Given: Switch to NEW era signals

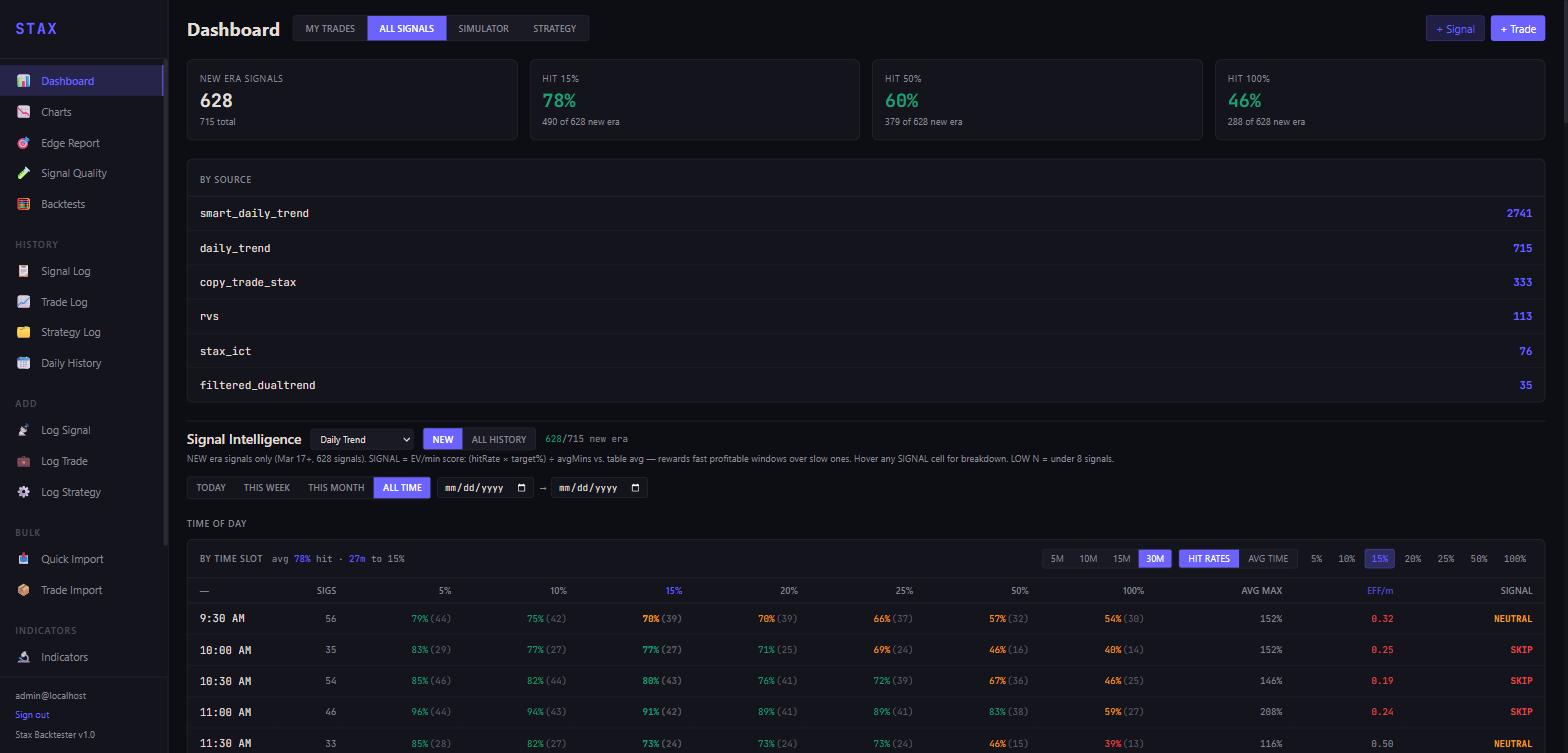Looking at the screenshot, I should click(442, 439).
